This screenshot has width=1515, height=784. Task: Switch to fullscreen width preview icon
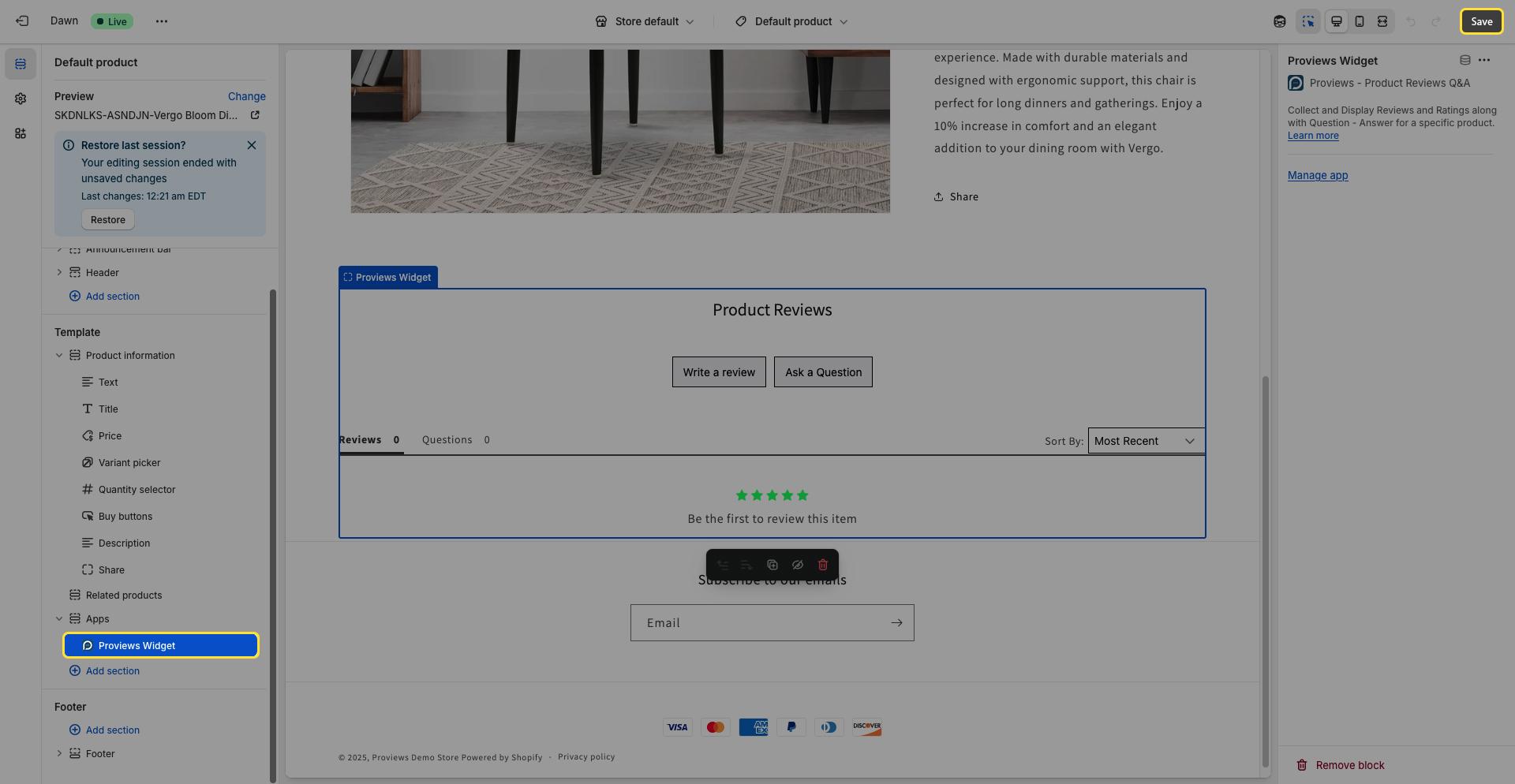1382,21
